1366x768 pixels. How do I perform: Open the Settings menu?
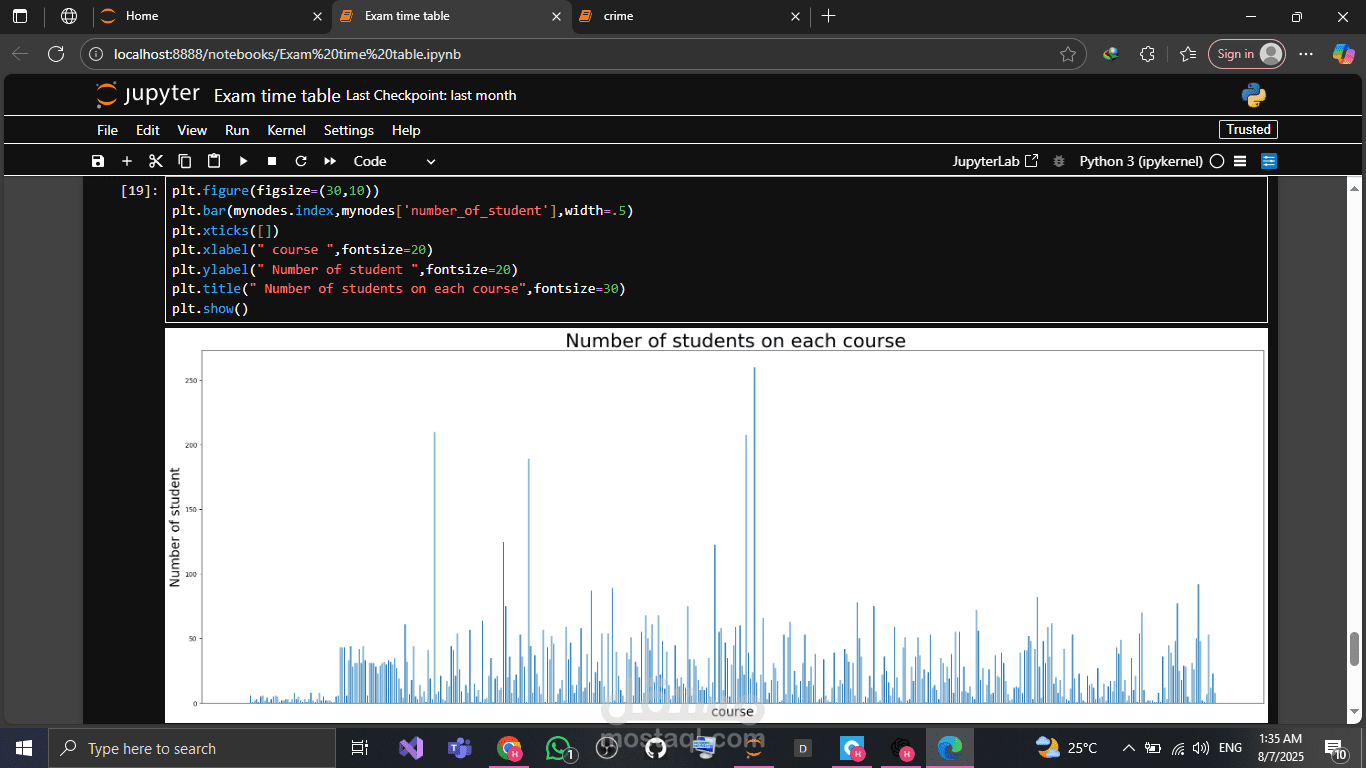coord(349,130)
